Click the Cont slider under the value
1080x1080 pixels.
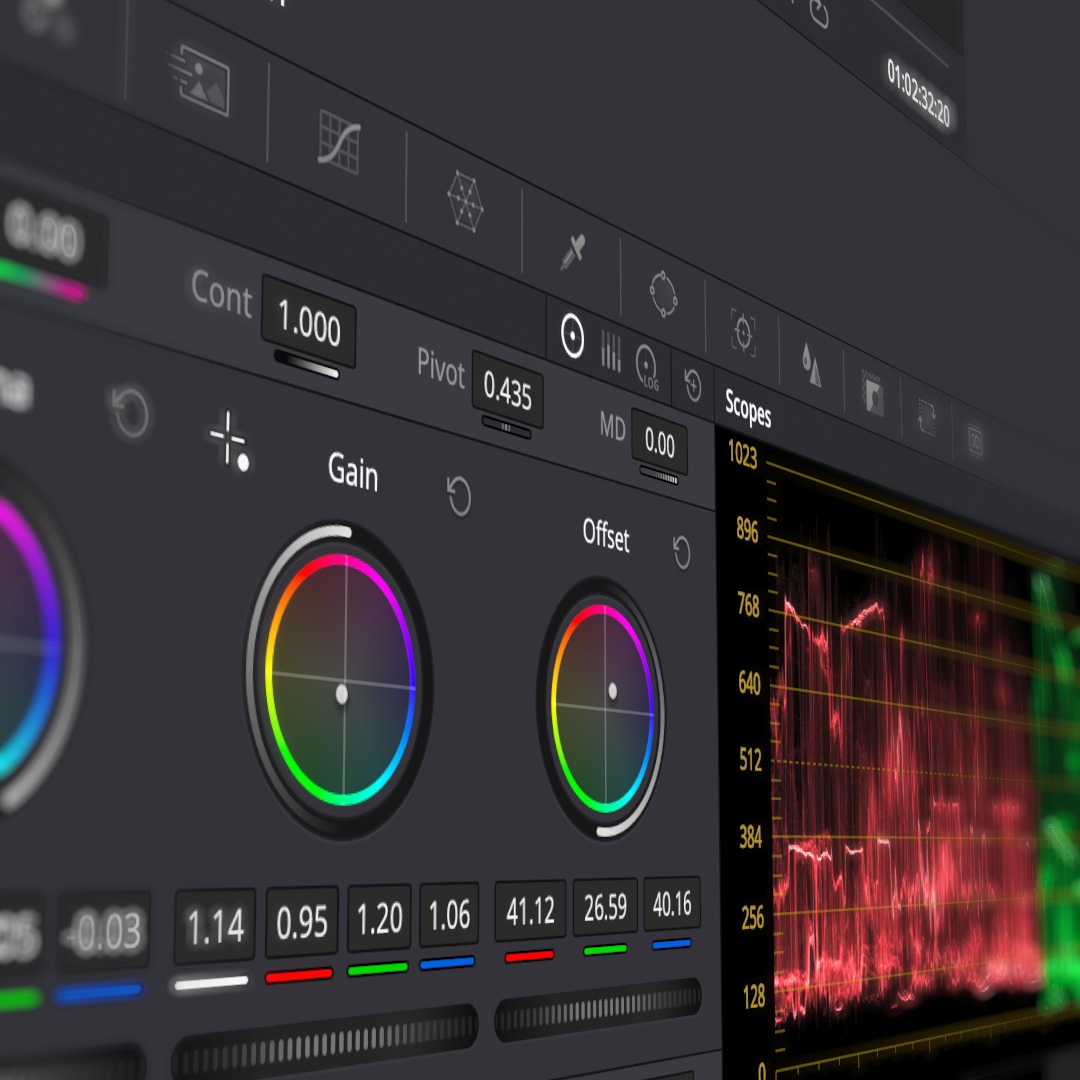click(x=307, y=365)
